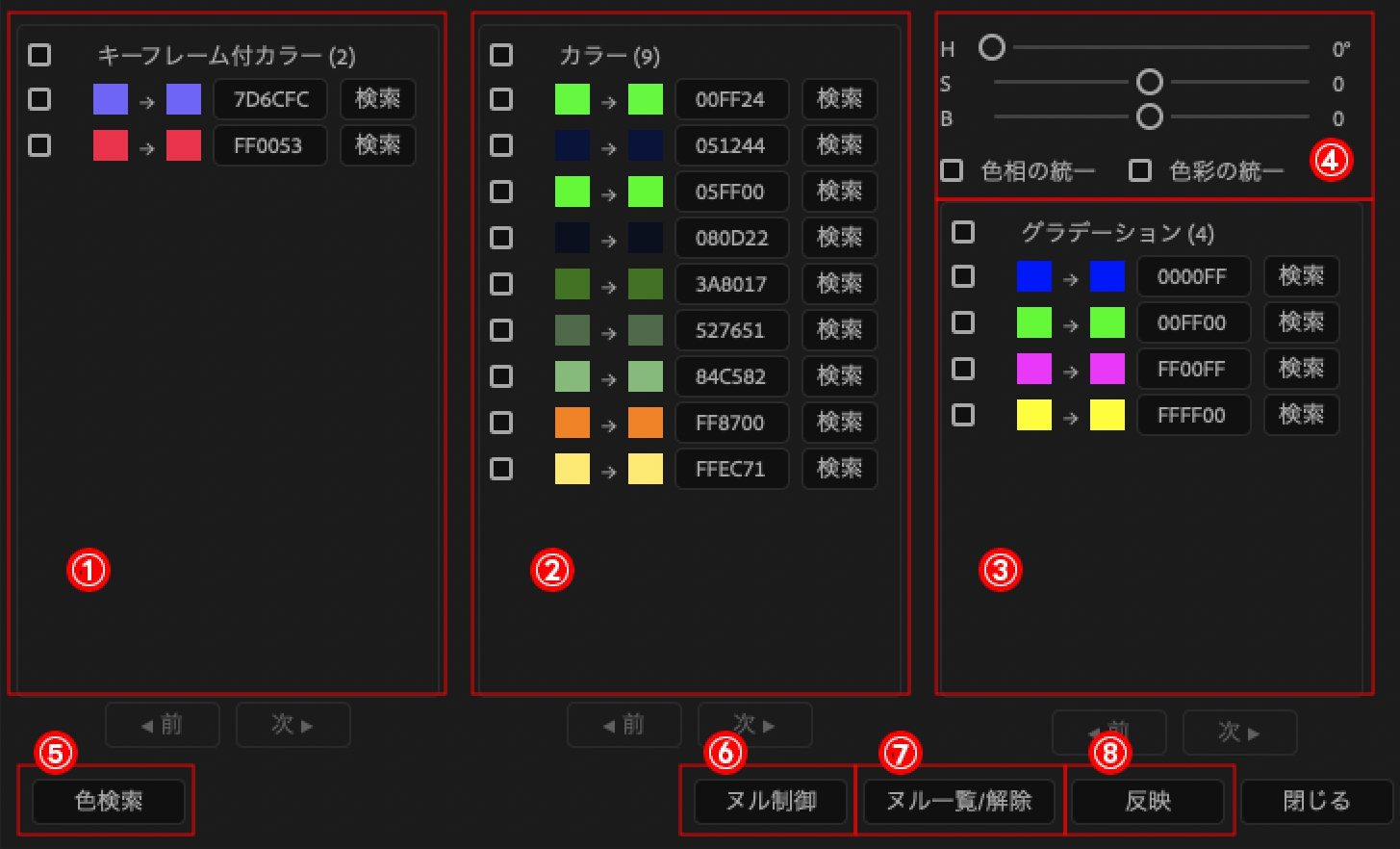Viewport: 1400px width, 849px height.
Task: Apply changes with the 反映 button
Action: point(1147,801)
